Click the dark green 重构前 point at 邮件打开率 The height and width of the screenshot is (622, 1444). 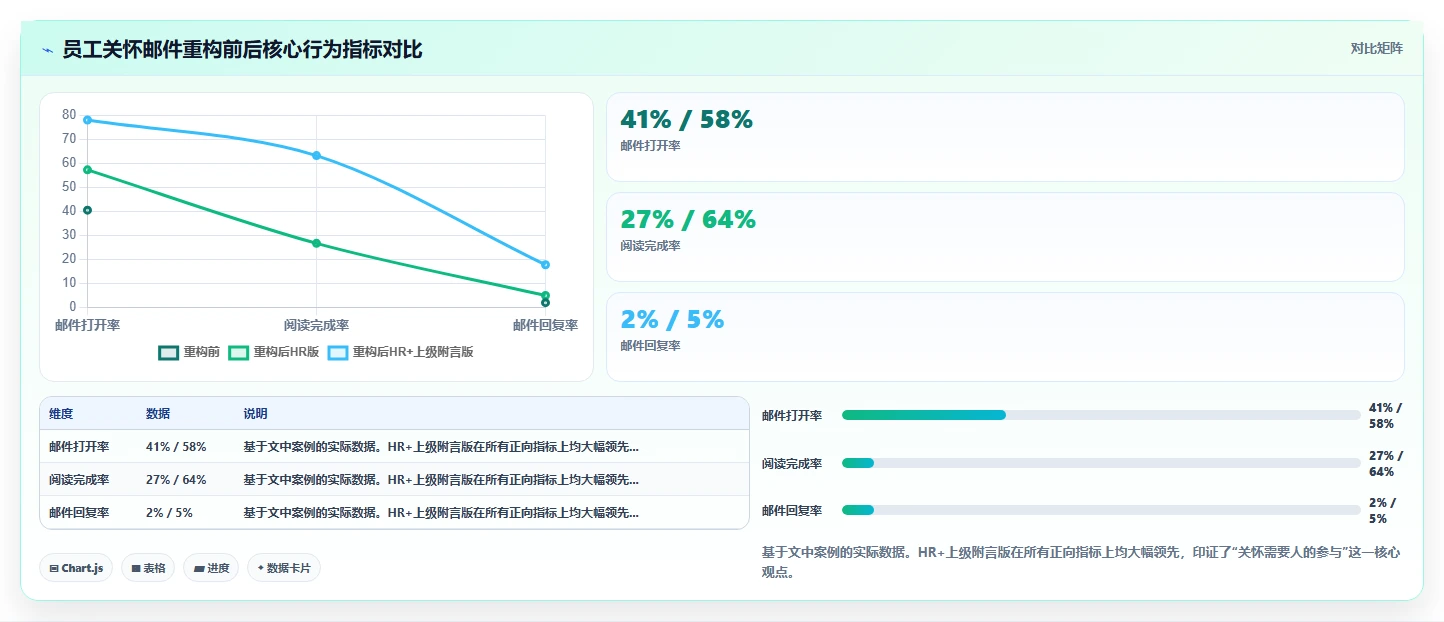point(87,210)
